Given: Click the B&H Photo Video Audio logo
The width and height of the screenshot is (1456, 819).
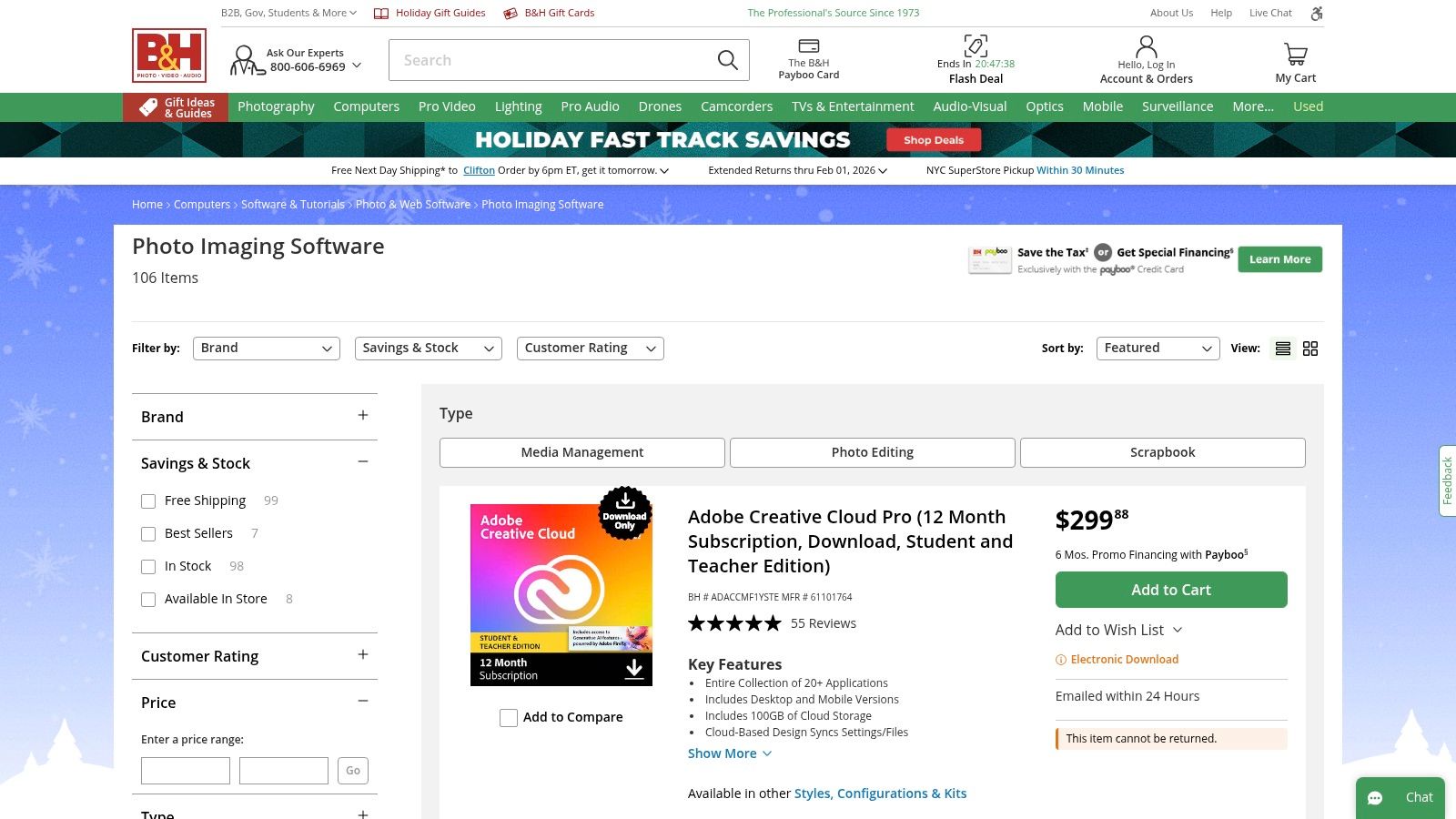Looking at the screenshot, I should 168,56.
